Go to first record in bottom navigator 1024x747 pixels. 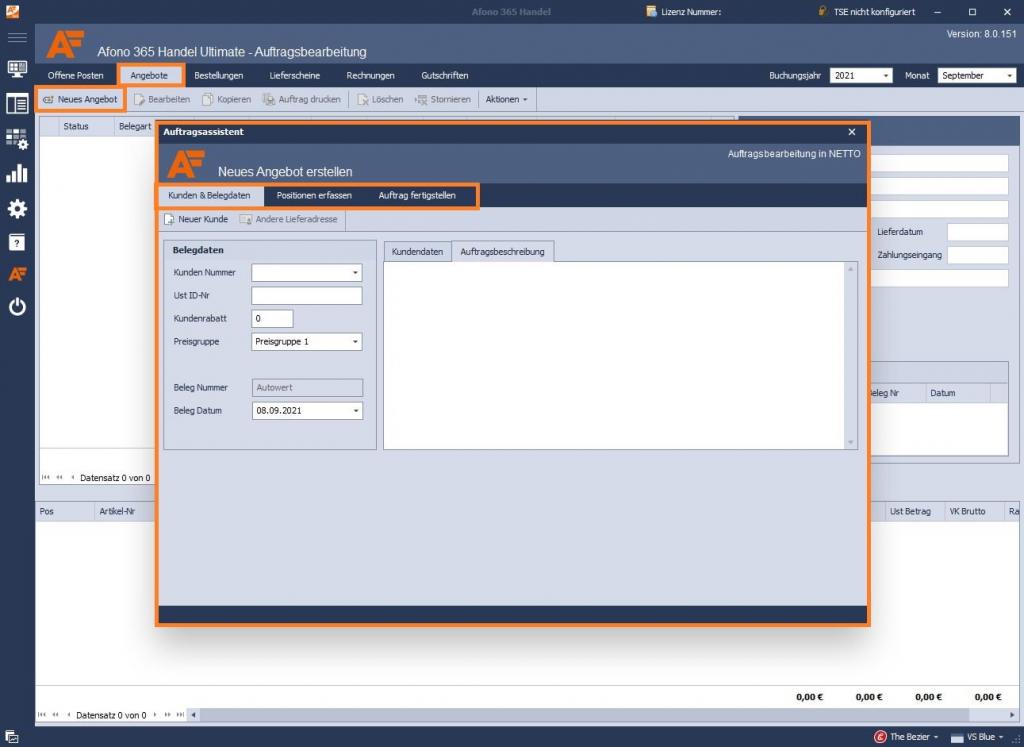42,715
